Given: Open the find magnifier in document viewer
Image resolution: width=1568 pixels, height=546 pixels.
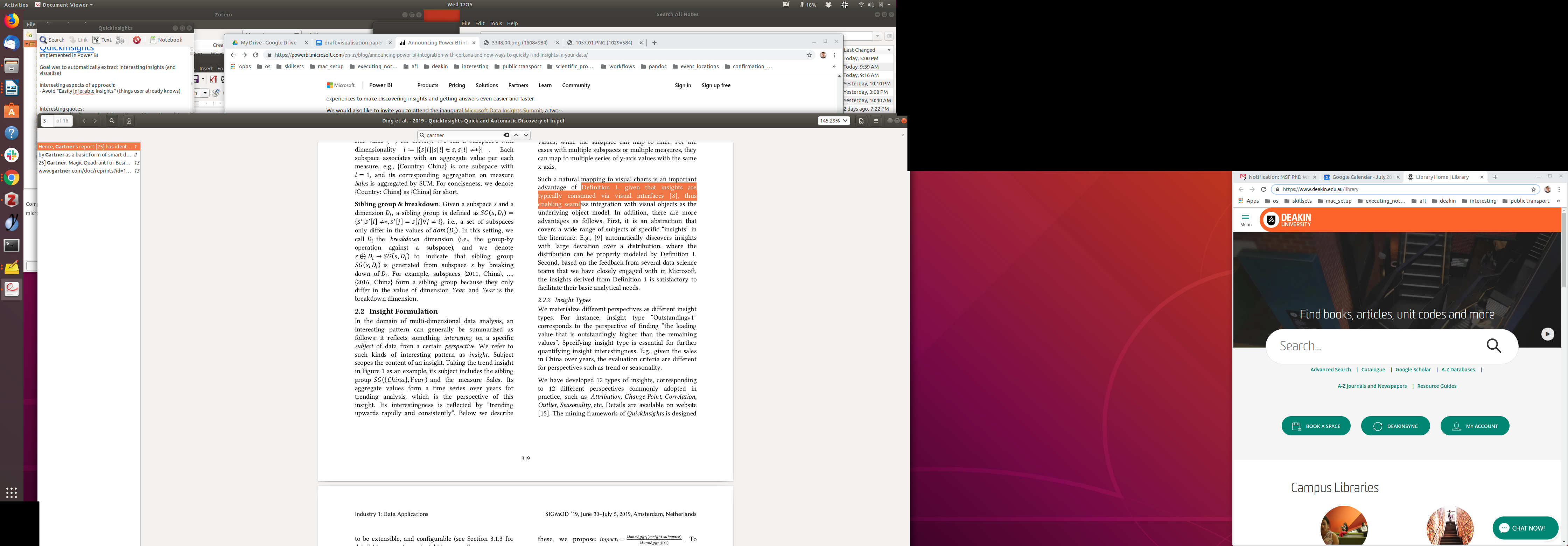Looking at the screenshot, I should coord(112,121).
